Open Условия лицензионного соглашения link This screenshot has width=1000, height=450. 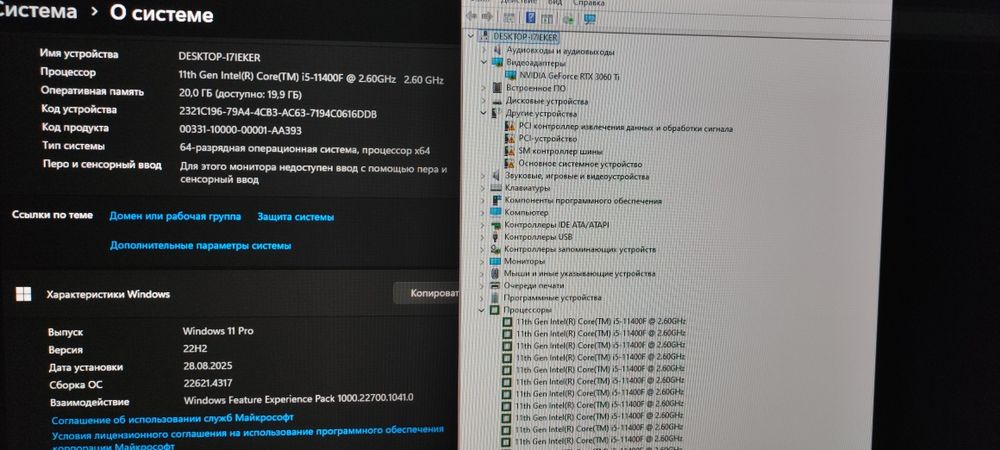click(x=247, y=435)
